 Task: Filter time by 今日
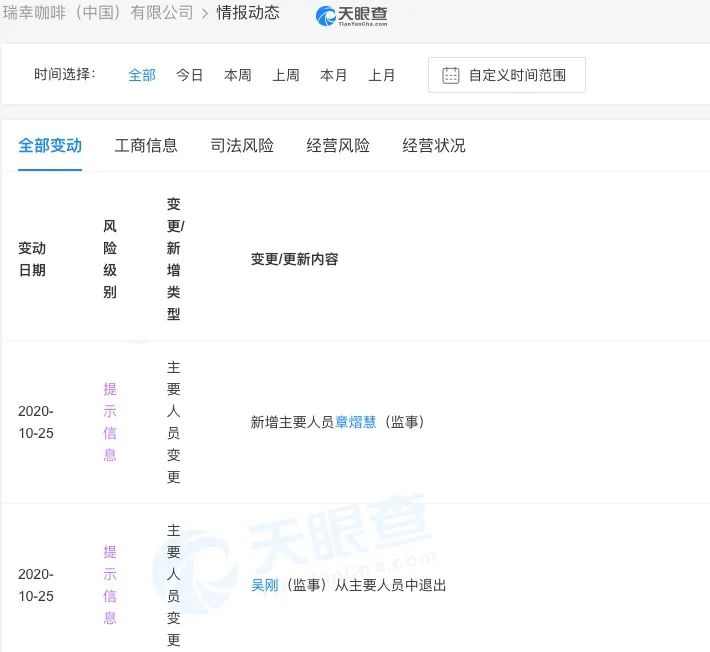click(x=189, y=75)
